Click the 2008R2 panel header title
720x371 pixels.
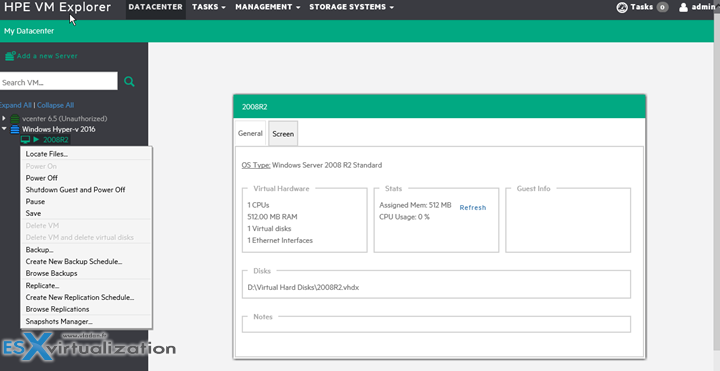(x=254, y=107)
